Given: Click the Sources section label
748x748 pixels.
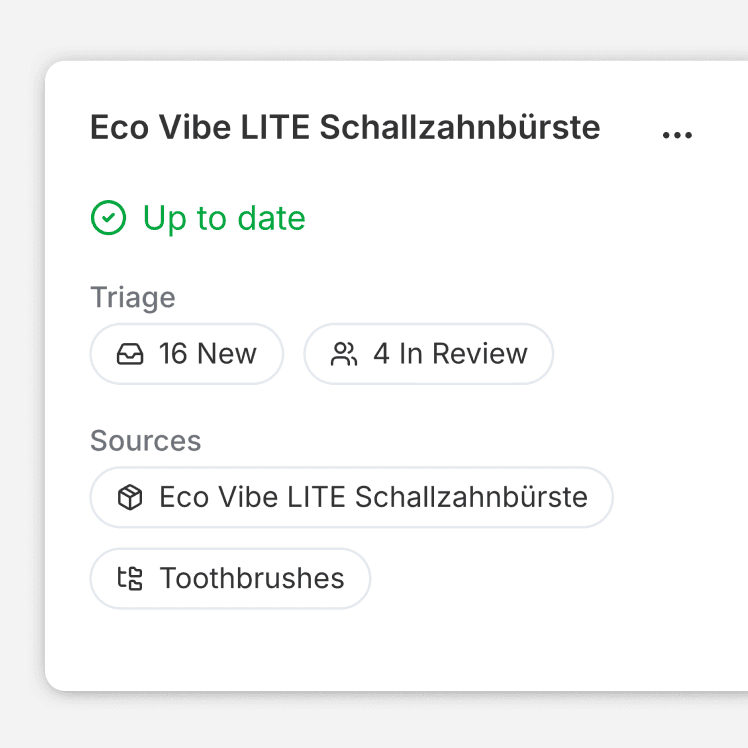Looking at the screenshot, I should (145, 441).
